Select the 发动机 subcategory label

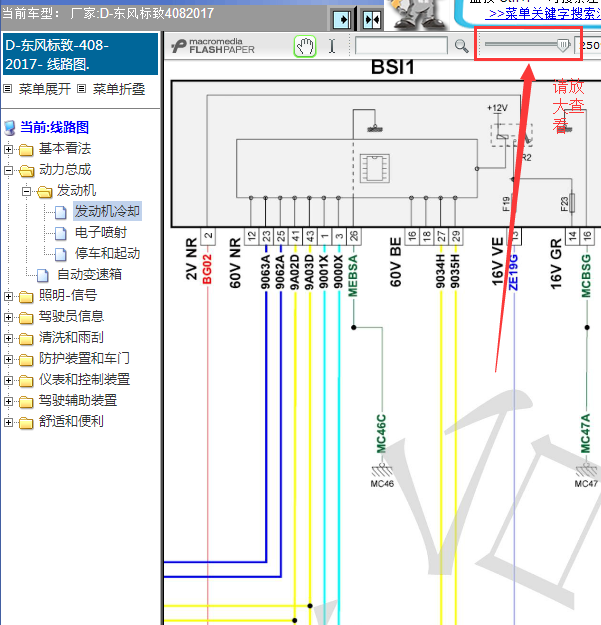[x=76, y=191]
